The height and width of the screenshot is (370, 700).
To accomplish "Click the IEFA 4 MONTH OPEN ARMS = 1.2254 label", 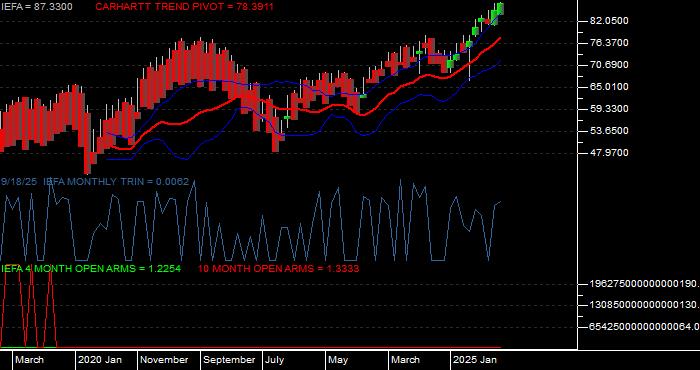I will coord(91,269).
